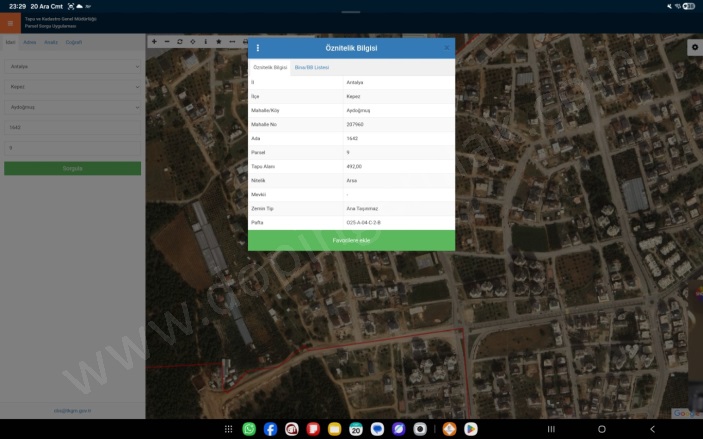The height and width of the screenshot is (439, 703).
Task: Click the Ada number field with 1642
Action: click(x=72, y=128)
